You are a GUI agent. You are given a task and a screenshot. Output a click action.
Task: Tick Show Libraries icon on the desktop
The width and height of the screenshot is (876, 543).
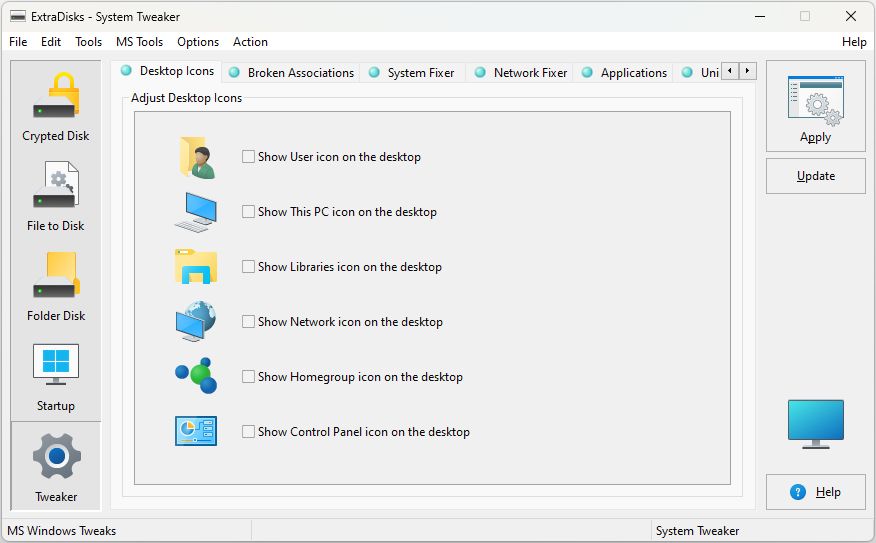(249, 267)
